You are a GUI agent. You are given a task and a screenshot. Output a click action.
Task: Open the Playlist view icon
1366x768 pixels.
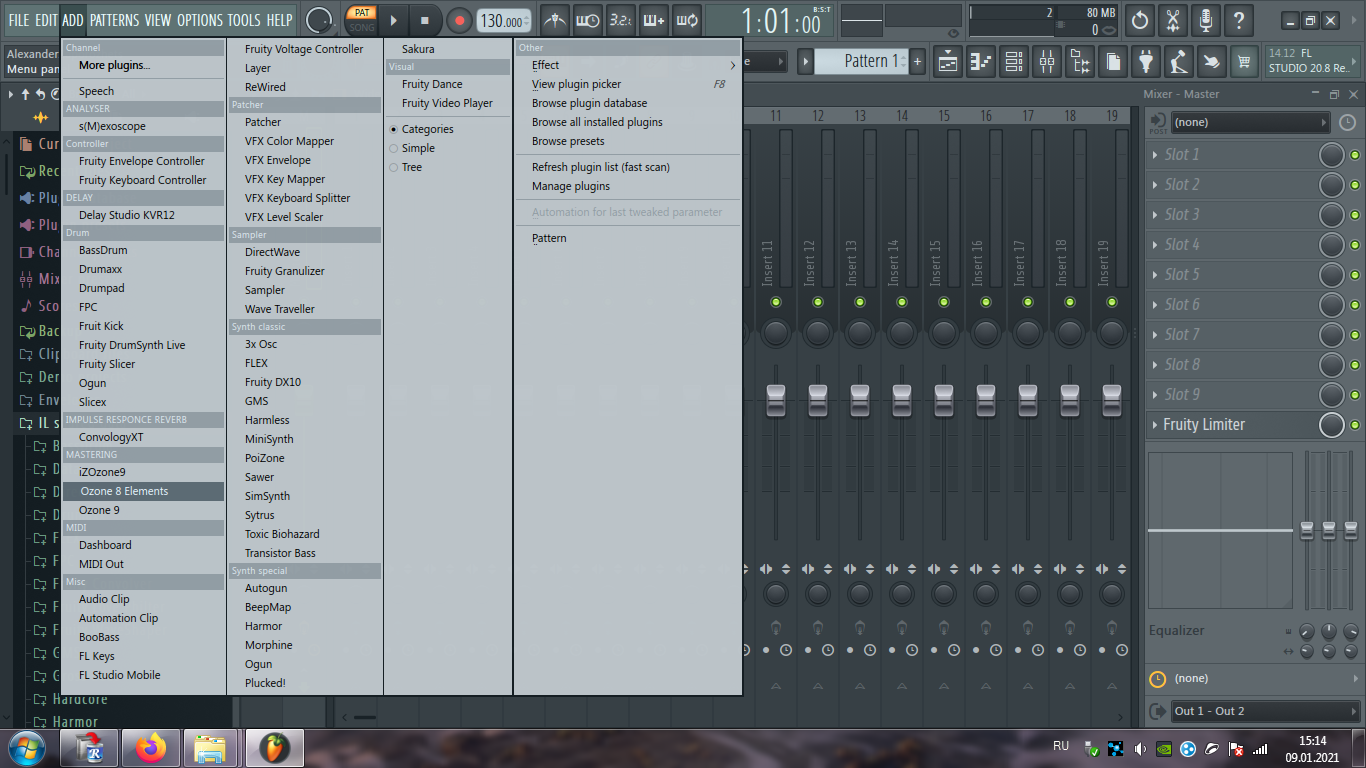click(x=948, y=62)
